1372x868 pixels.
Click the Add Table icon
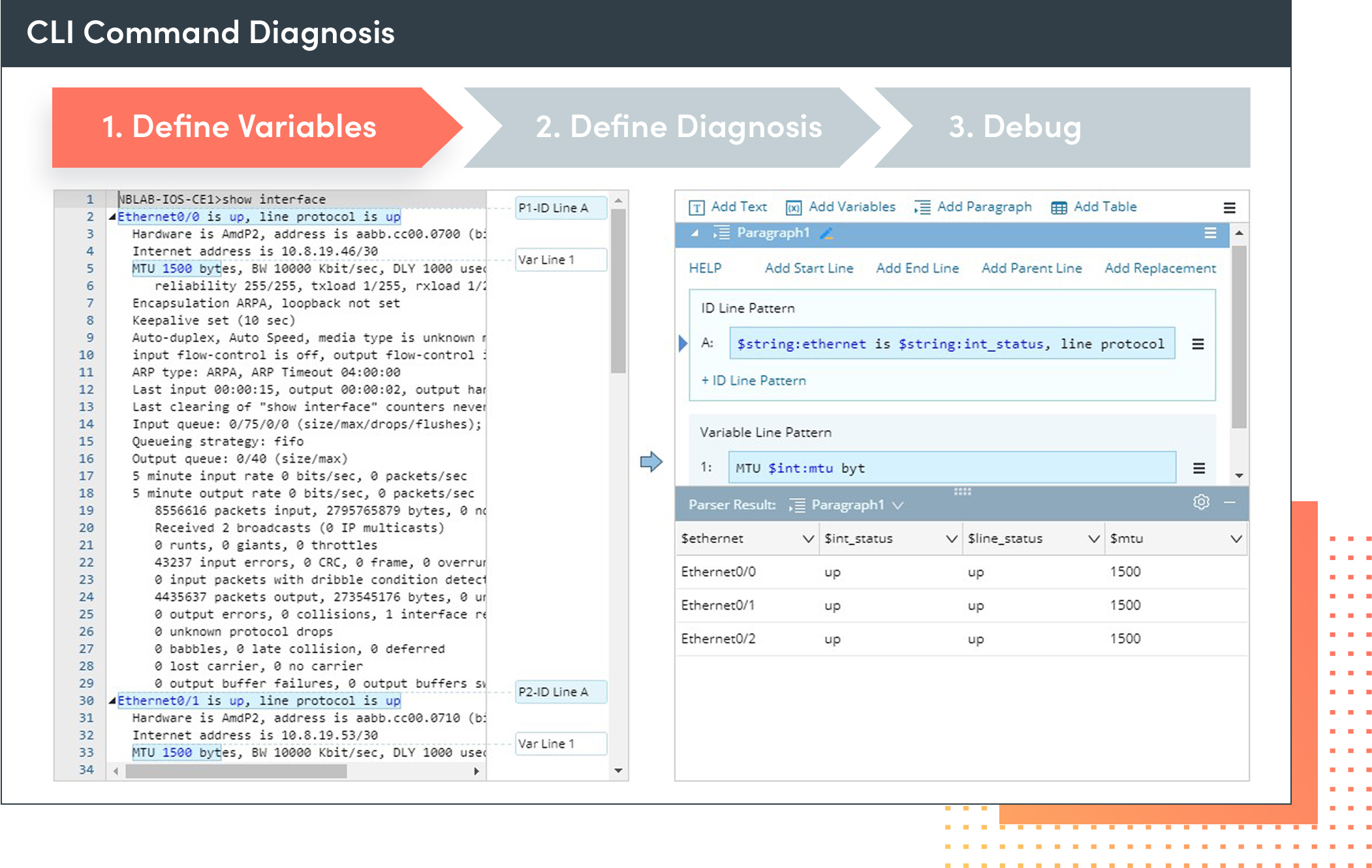click(1058, 208)
